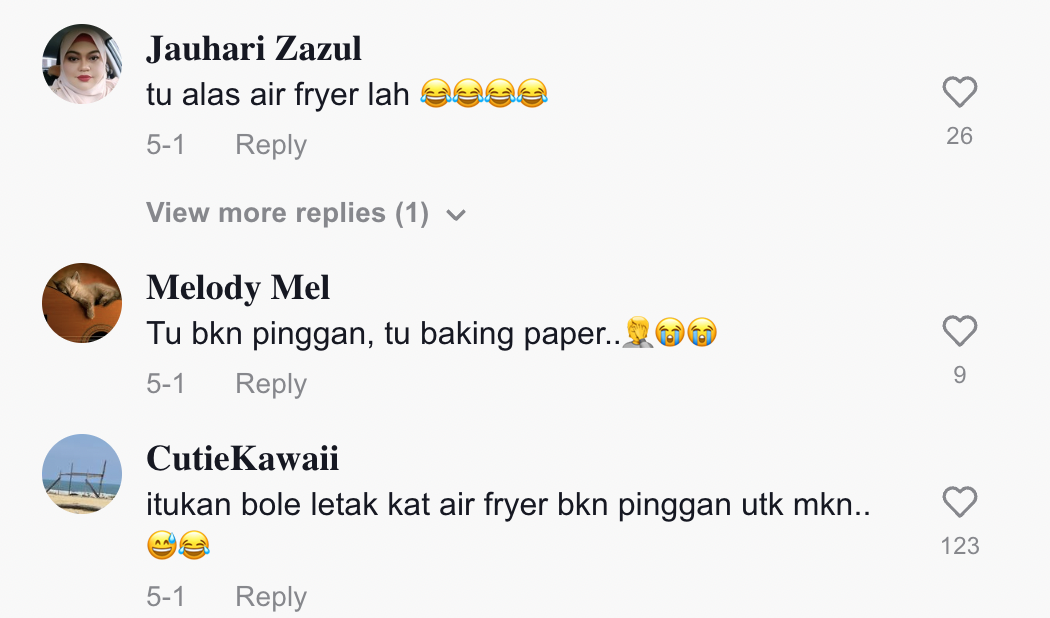Tap the heart on Melody Mel's comment
1050x618 pixels.
click(960, 331)
